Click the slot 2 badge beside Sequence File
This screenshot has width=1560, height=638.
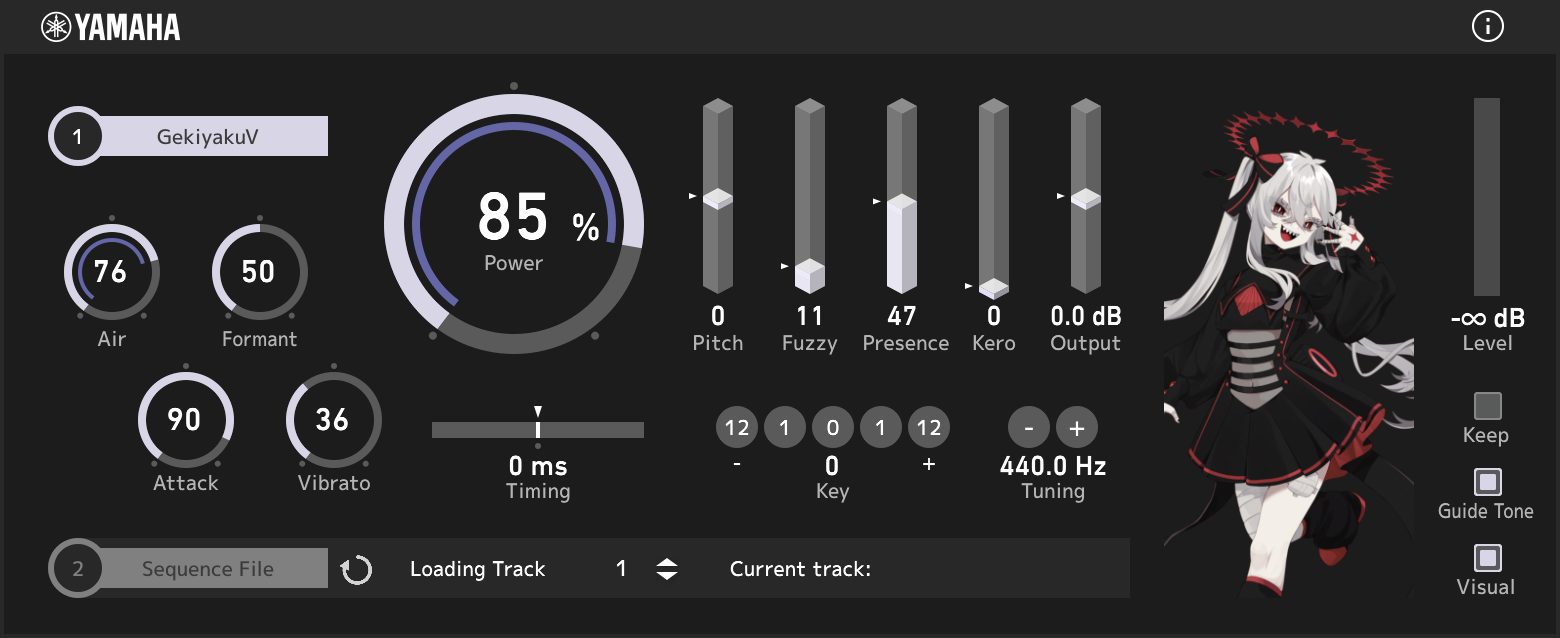[76, 567]
